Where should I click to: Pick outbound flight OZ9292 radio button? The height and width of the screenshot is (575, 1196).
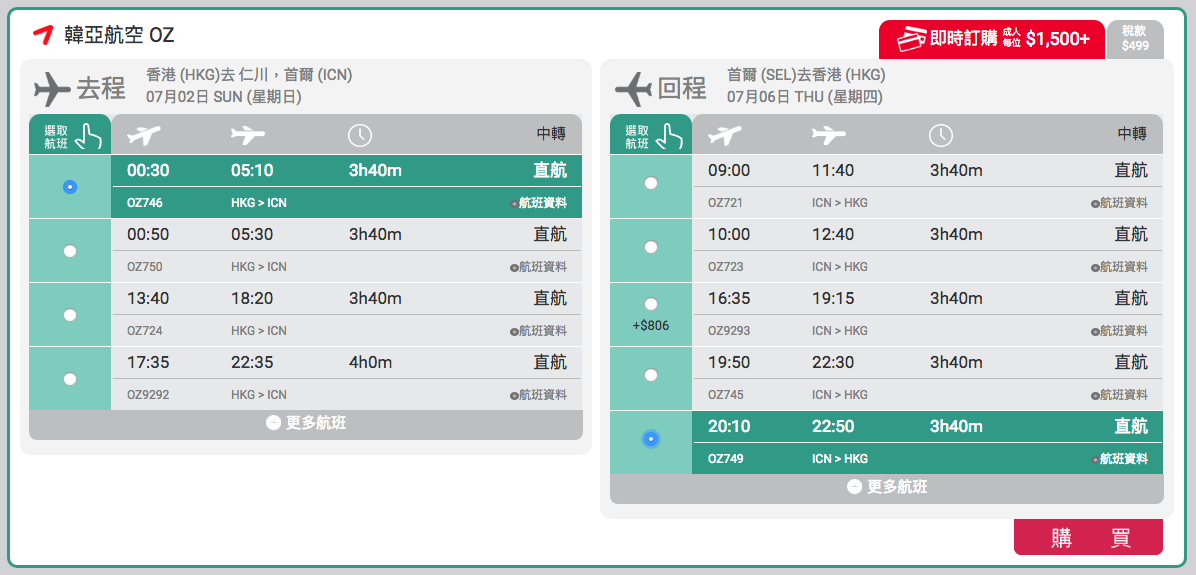click(70, 378)
